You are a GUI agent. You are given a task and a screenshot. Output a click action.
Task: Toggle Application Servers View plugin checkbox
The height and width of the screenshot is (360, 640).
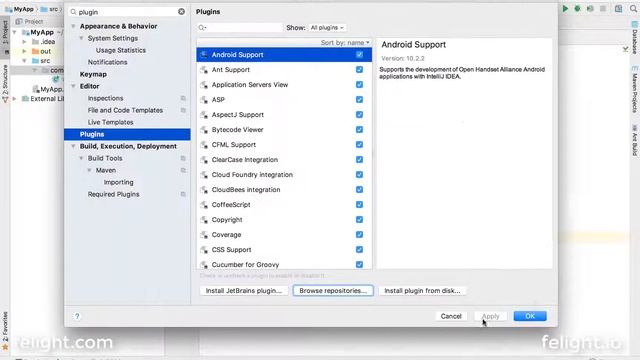359,84
